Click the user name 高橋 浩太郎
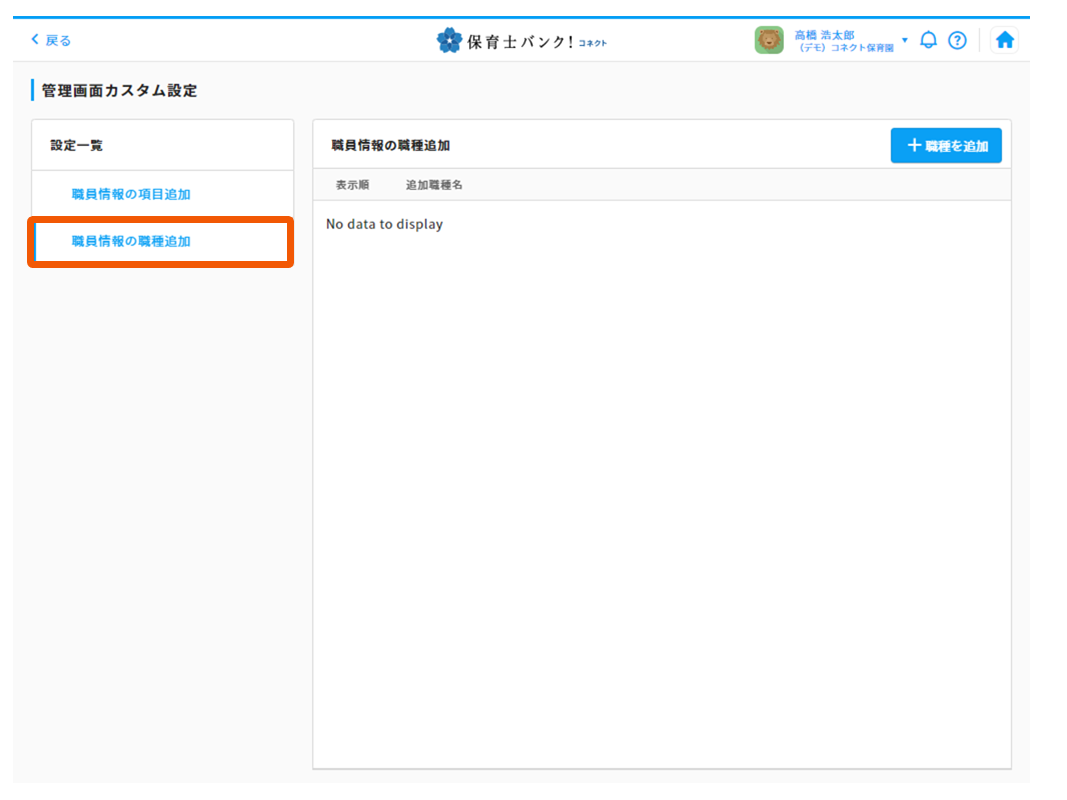The height and width of the screenshot is (800, 1067). point(824,35)
